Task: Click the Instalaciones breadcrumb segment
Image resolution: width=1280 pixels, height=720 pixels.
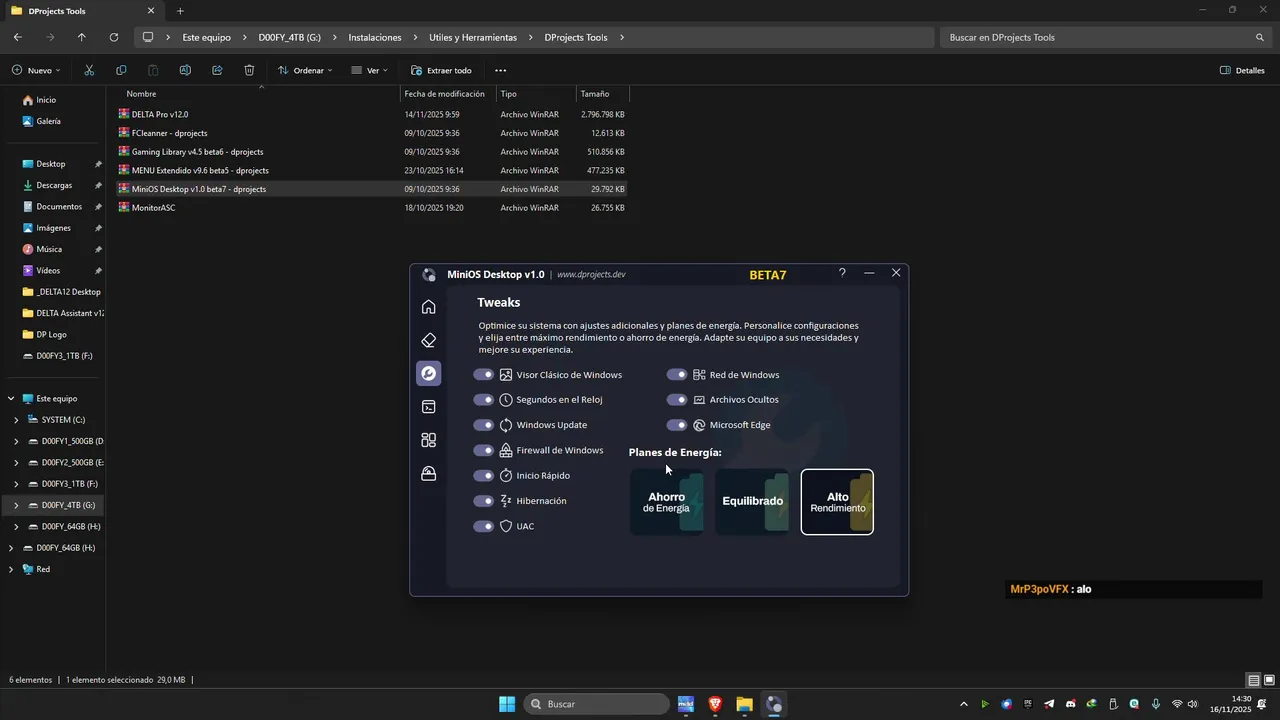Action: click(375, 37)
